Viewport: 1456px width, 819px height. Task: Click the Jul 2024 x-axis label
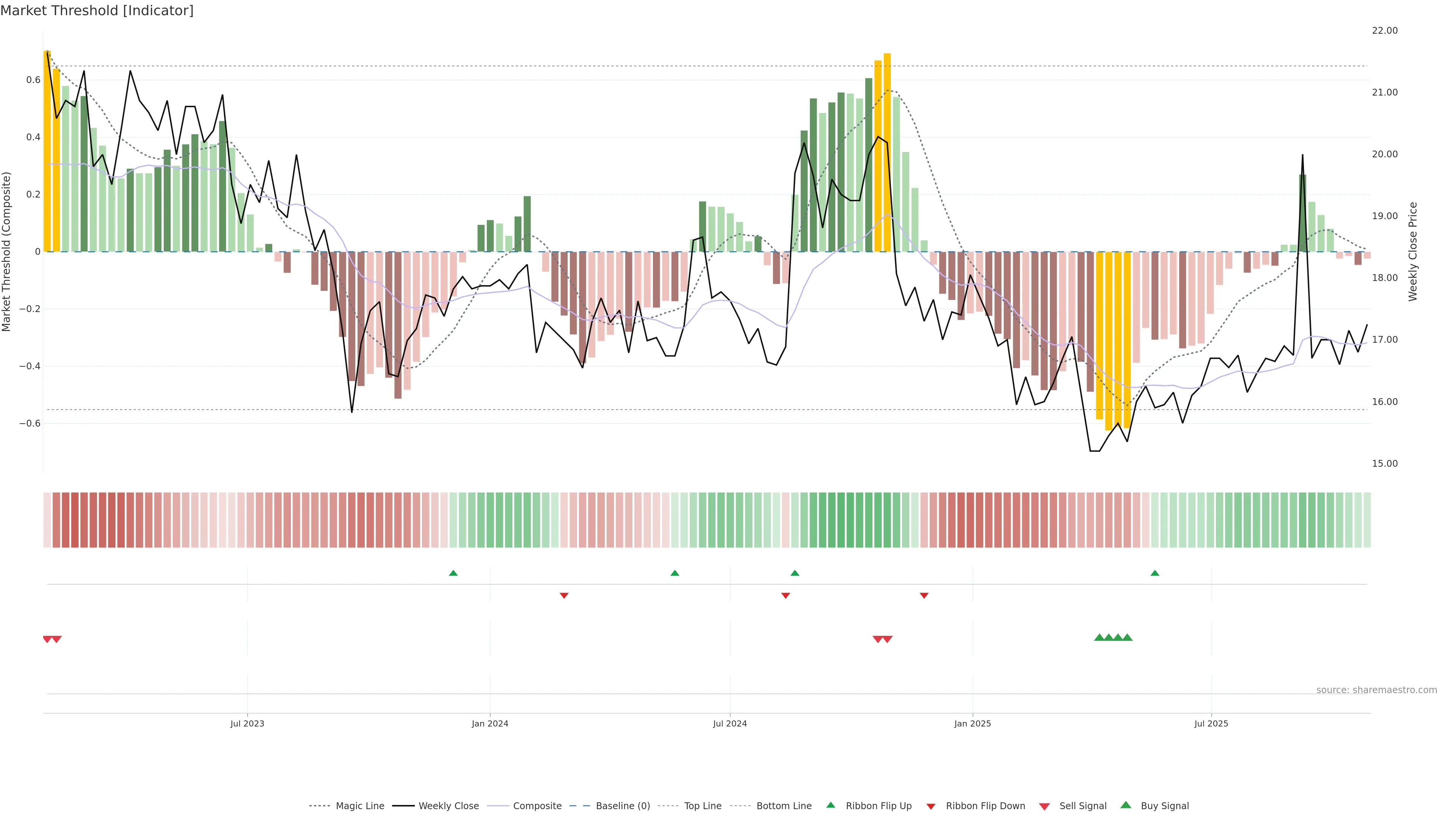click(730, 723)
